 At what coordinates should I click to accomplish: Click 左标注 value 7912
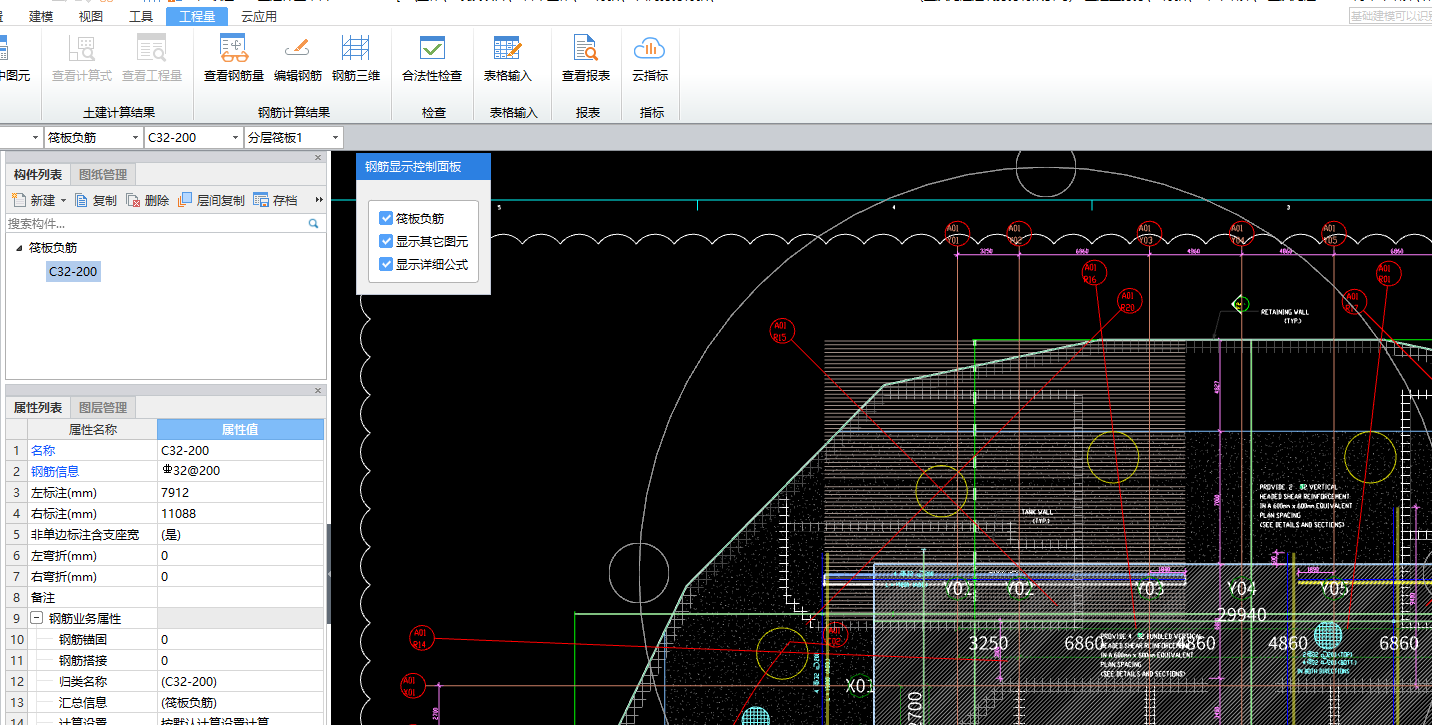(x=241, y=492)
